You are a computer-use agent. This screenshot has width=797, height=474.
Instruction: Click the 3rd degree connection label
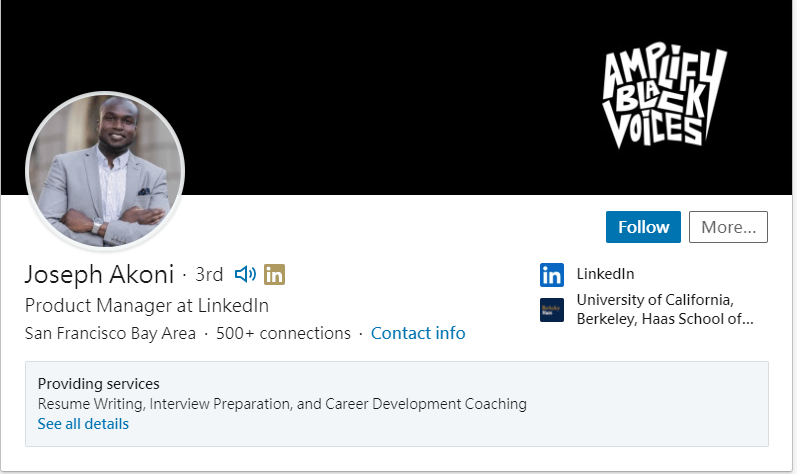[x=209, y=274]
